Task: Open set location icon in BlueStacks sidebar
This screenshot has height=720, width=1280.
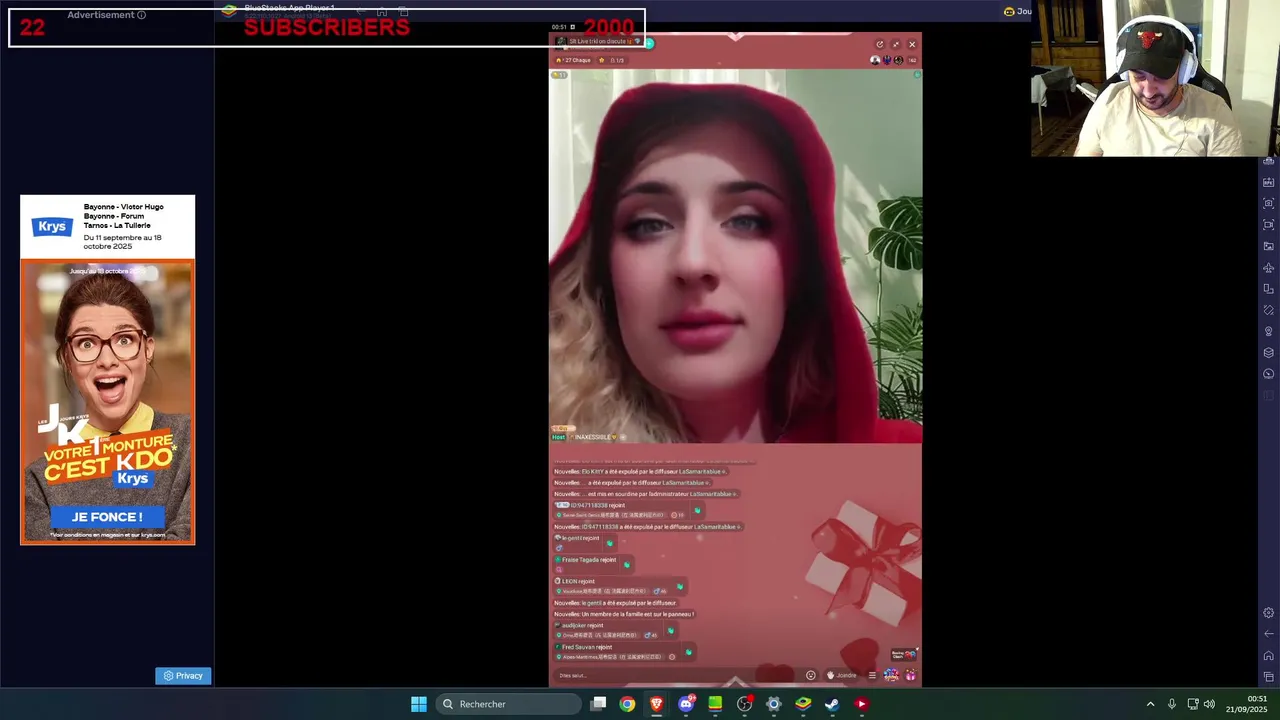Action: 1269,331
